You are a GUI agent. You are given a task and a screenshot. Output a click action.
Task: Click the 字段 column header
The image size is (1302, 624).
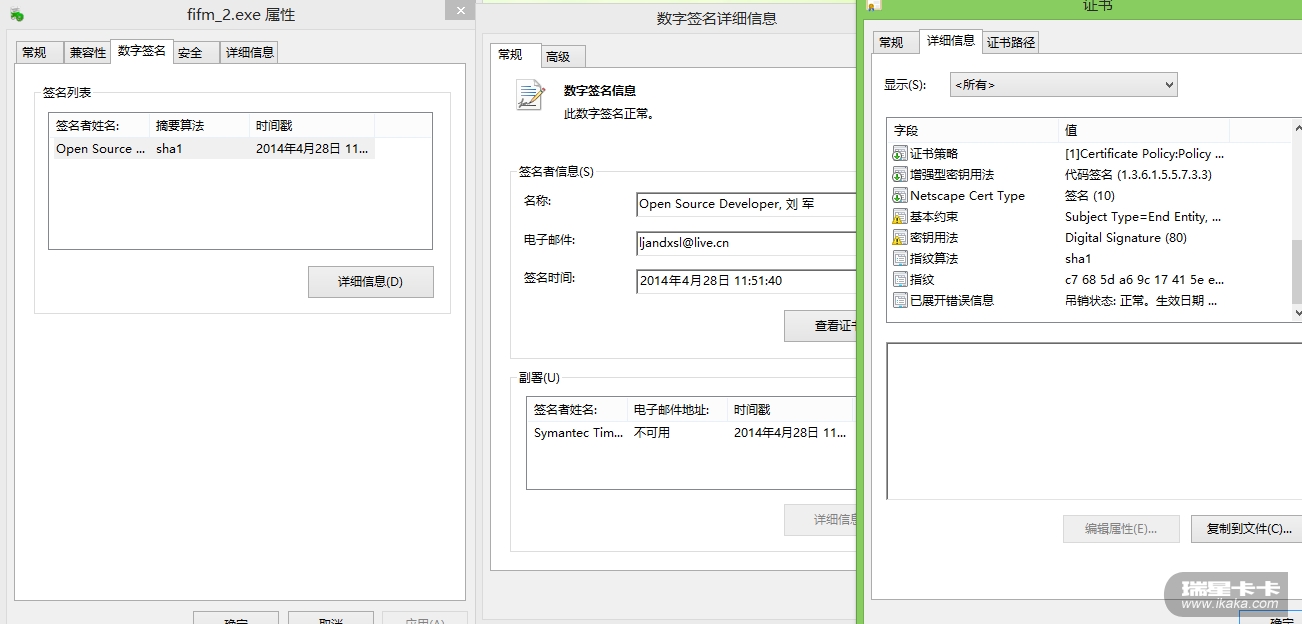click(x=972, y=131)
